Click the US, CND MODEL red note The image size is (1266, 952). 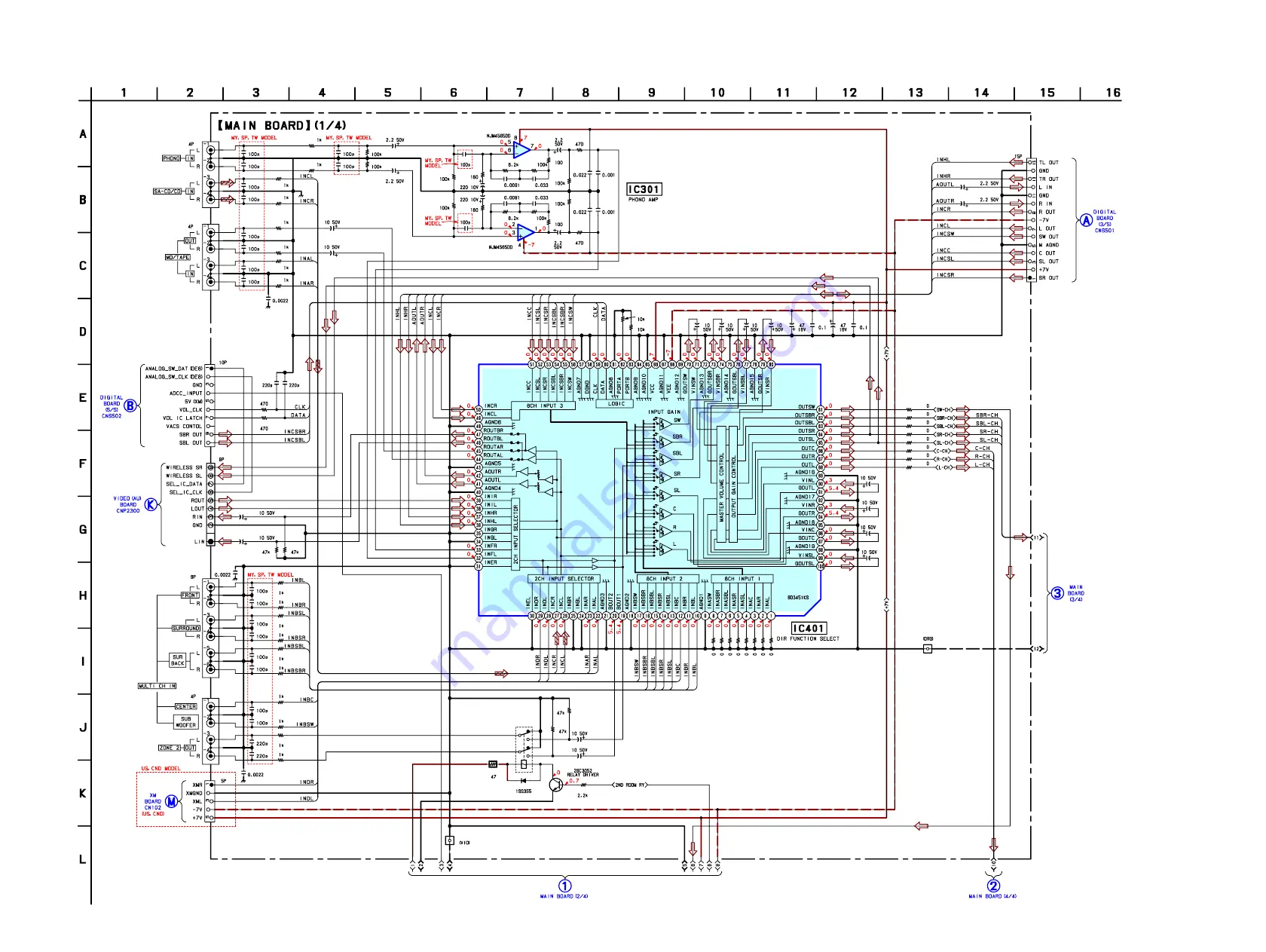coord(161,768)
